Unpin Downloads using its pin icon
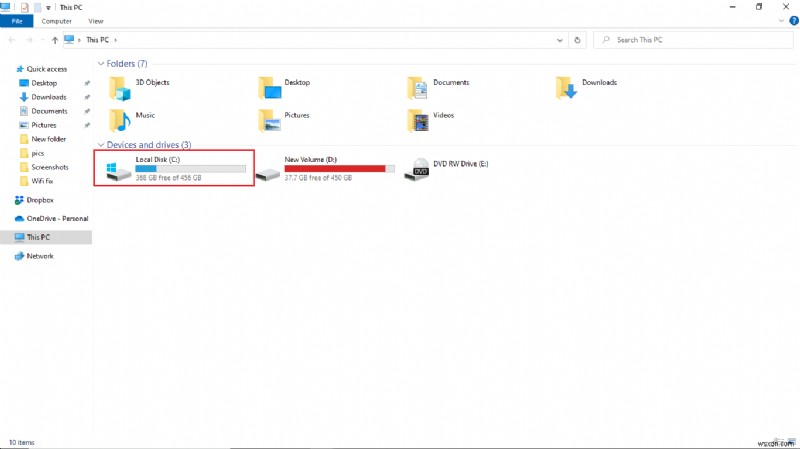The height and width of the screenshot is (449, 800). click(x=87, y=97)
